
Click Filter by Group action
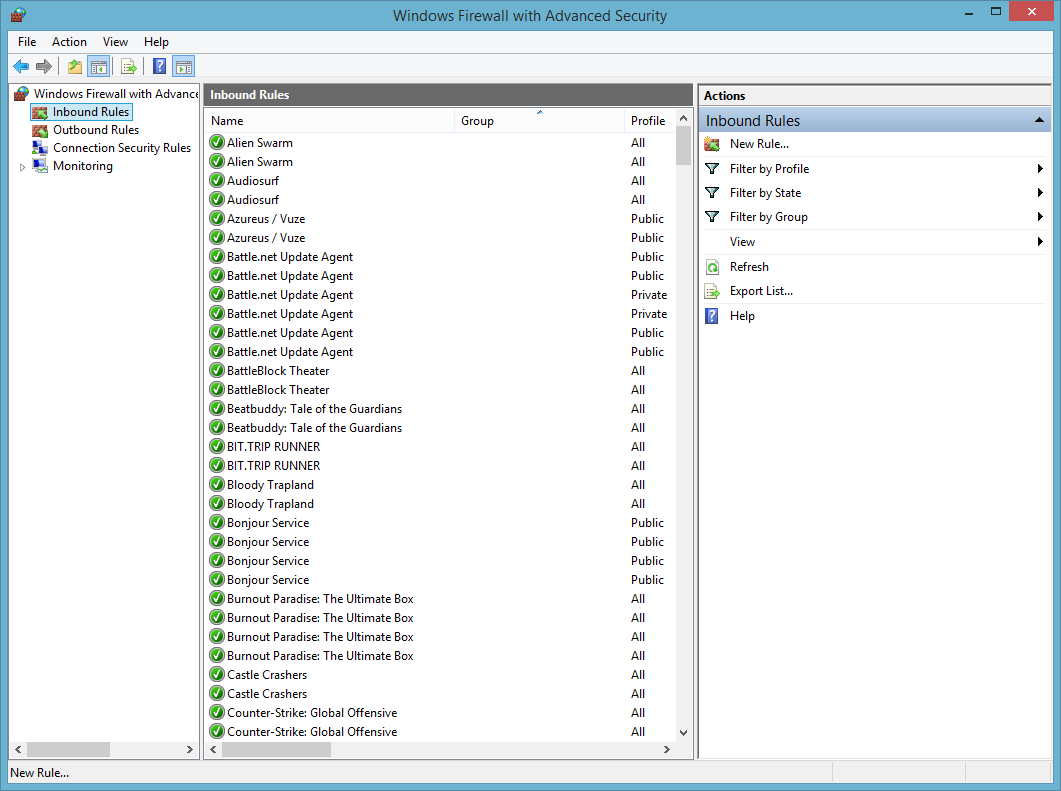tap(769, 217)
